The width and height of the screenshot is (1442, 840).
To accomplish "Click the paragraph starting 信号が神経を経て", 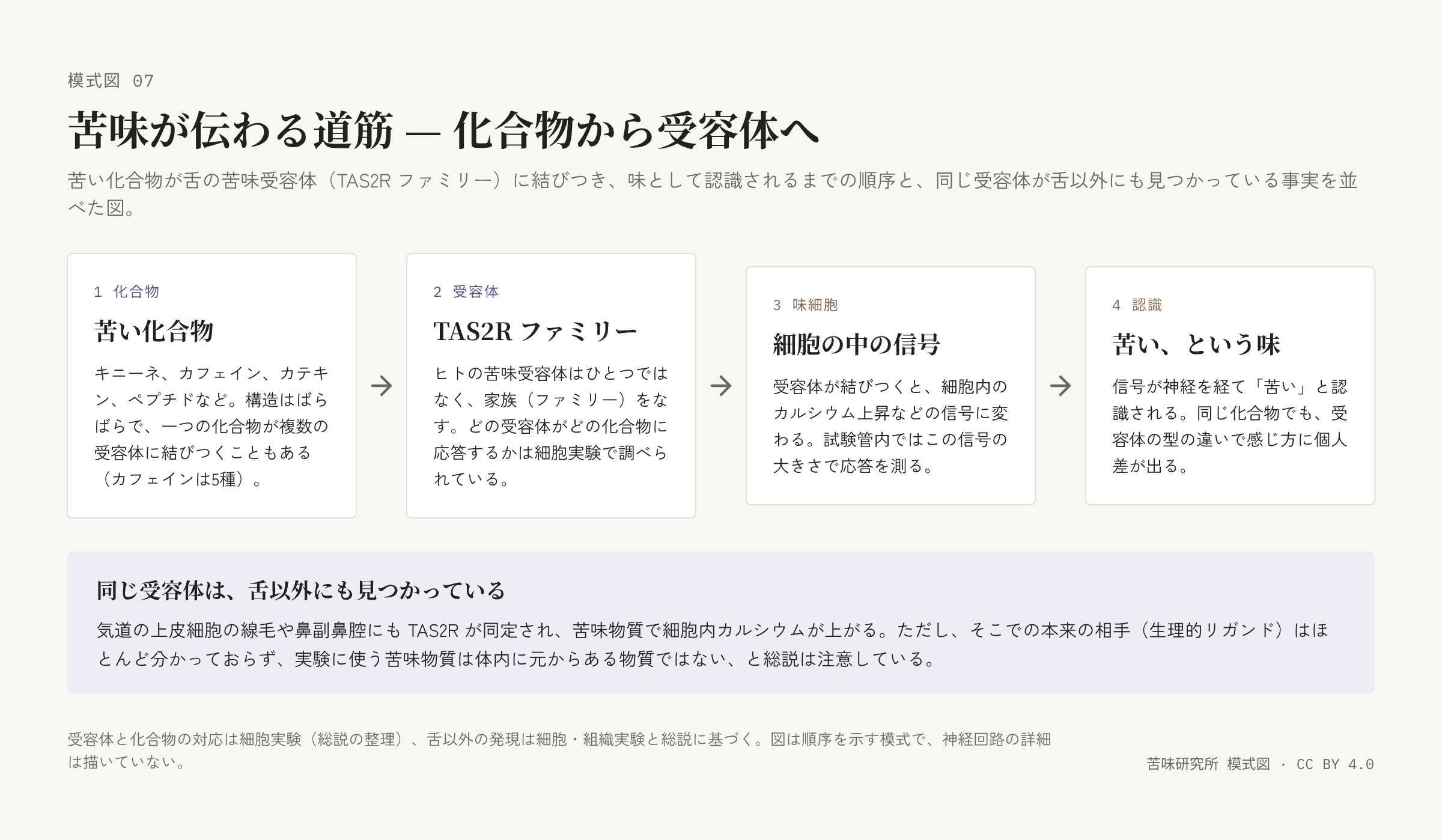I will 1230,426.
